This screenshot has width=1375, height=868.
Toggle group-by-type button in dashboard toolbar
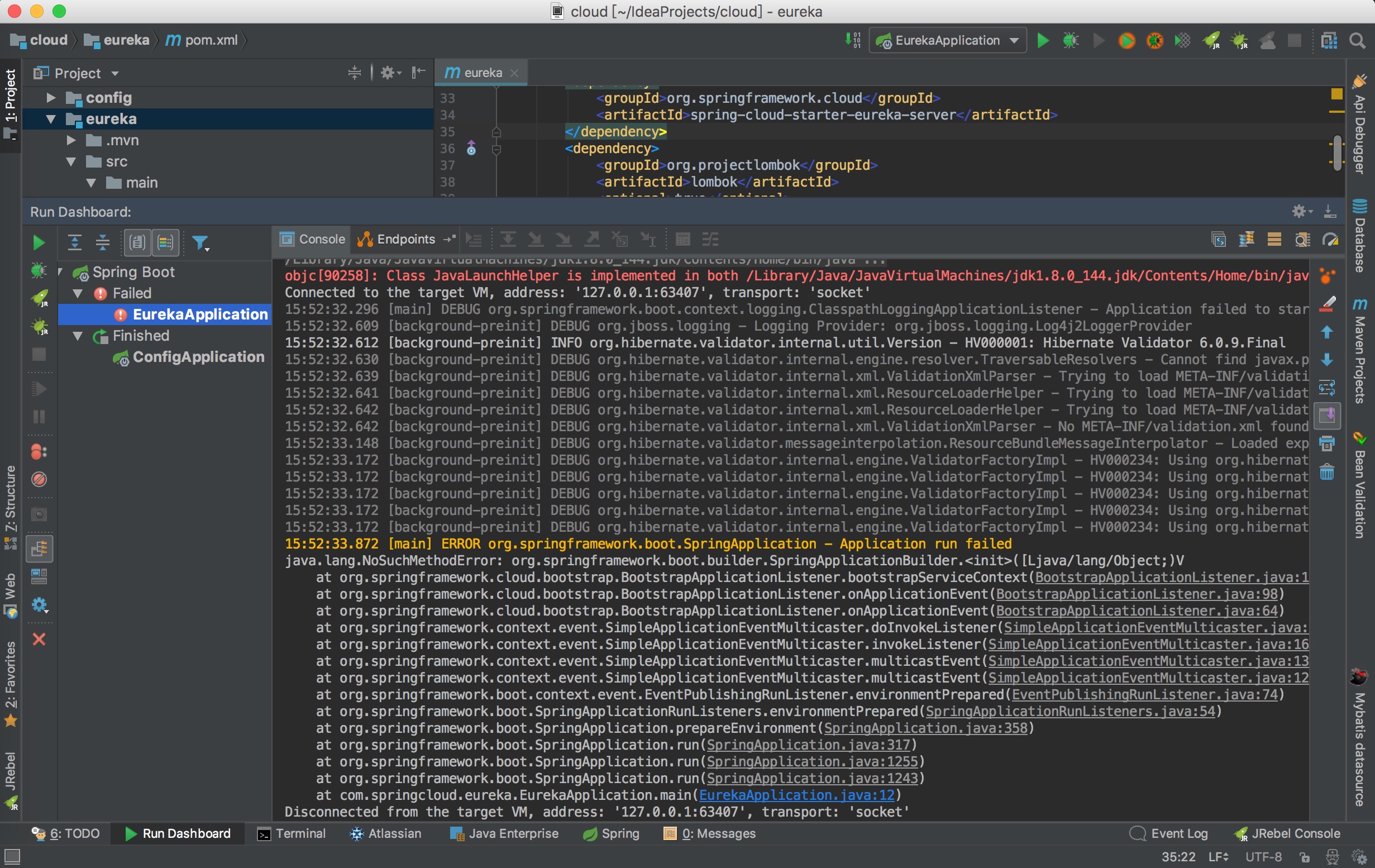pyautogui.click(x=137, y=244)
